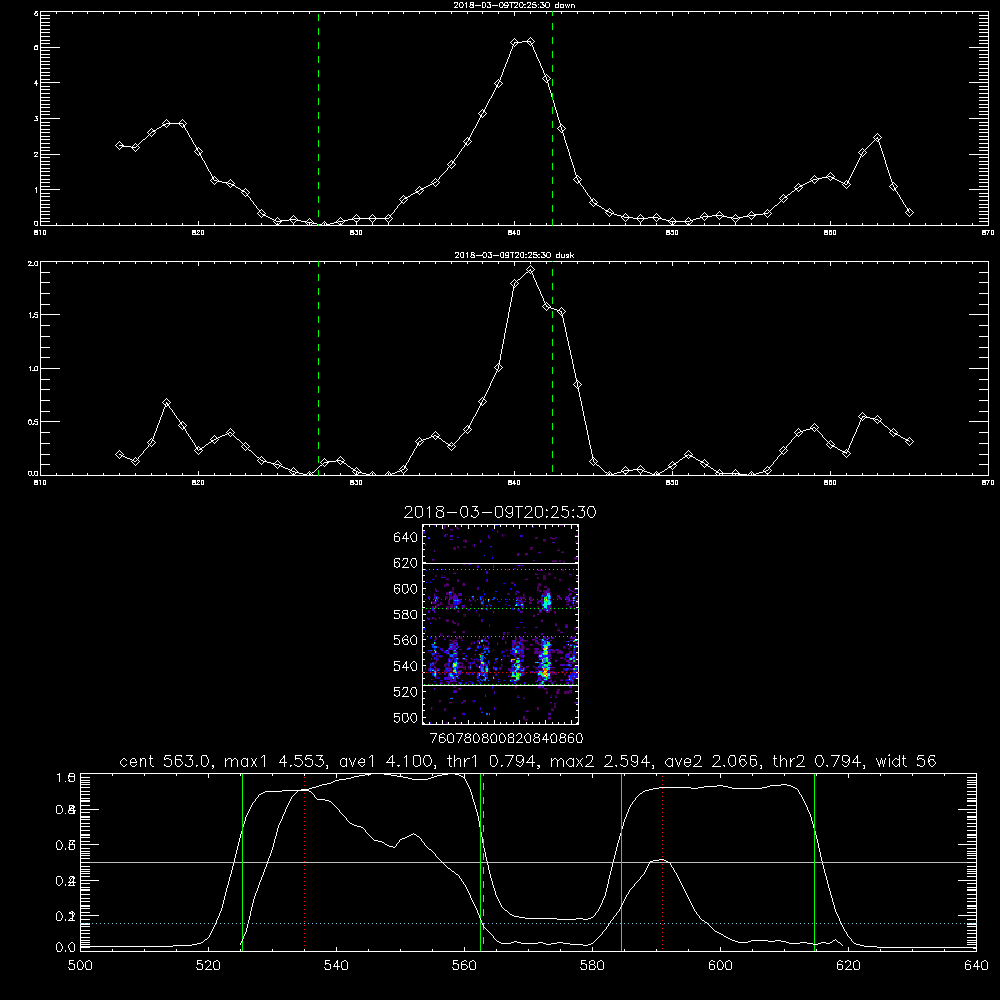The height and width of the screenshot is (1000, 1000).
Task: Click the 'widt 56' value
Action: [x=906, y=761]
